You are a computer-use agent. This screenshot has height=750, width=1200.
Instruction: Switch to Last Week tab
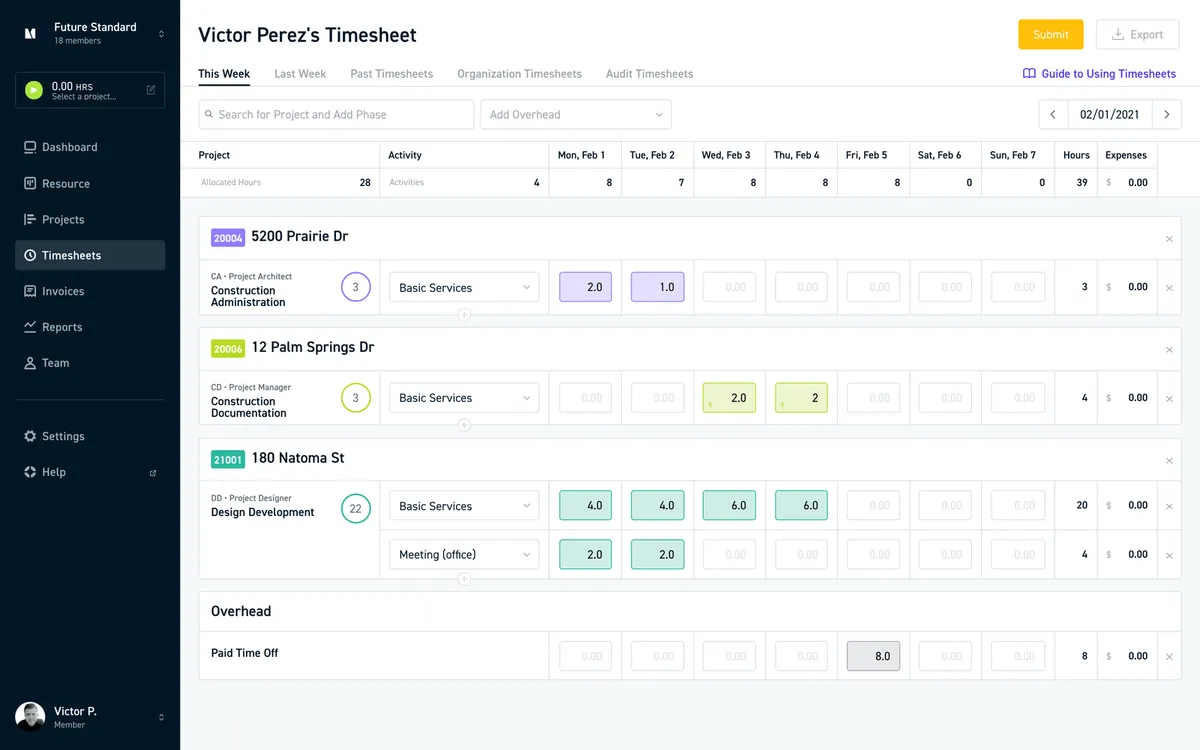[x=300, y=74]
